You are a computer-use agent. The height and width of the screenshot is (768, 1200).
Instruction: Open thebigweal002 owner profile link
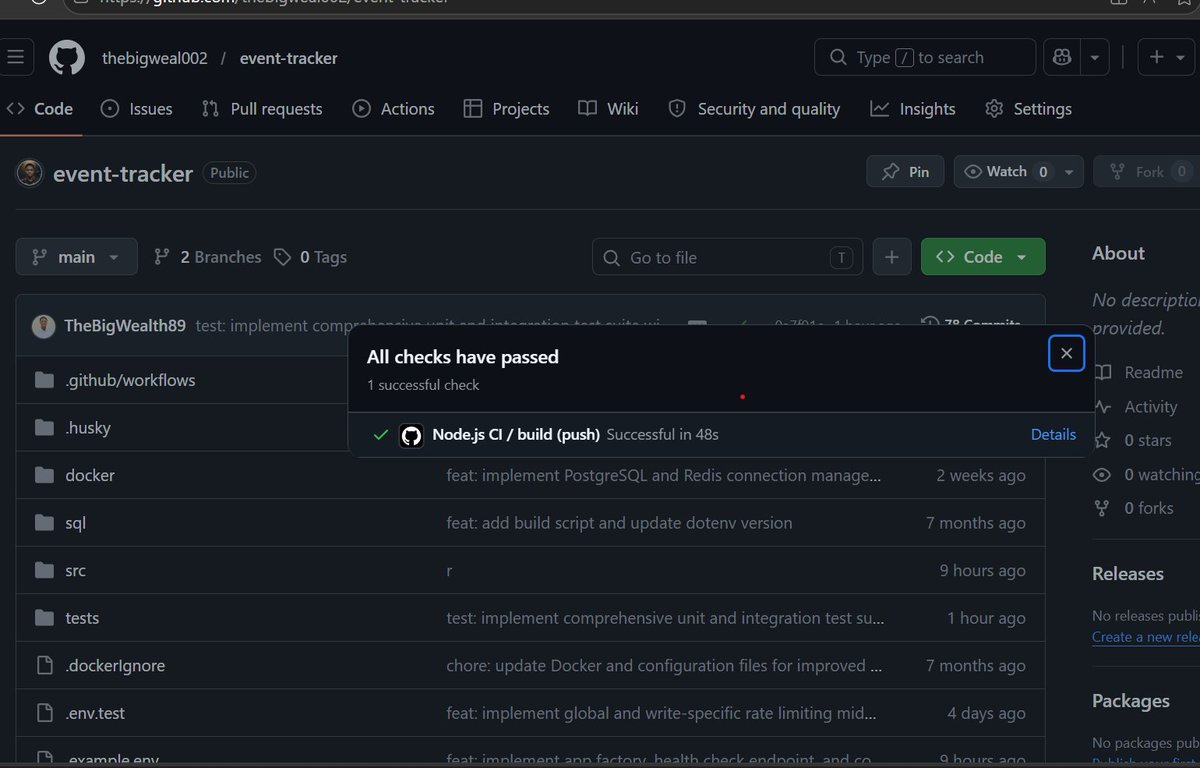click(x=155, y=58)
